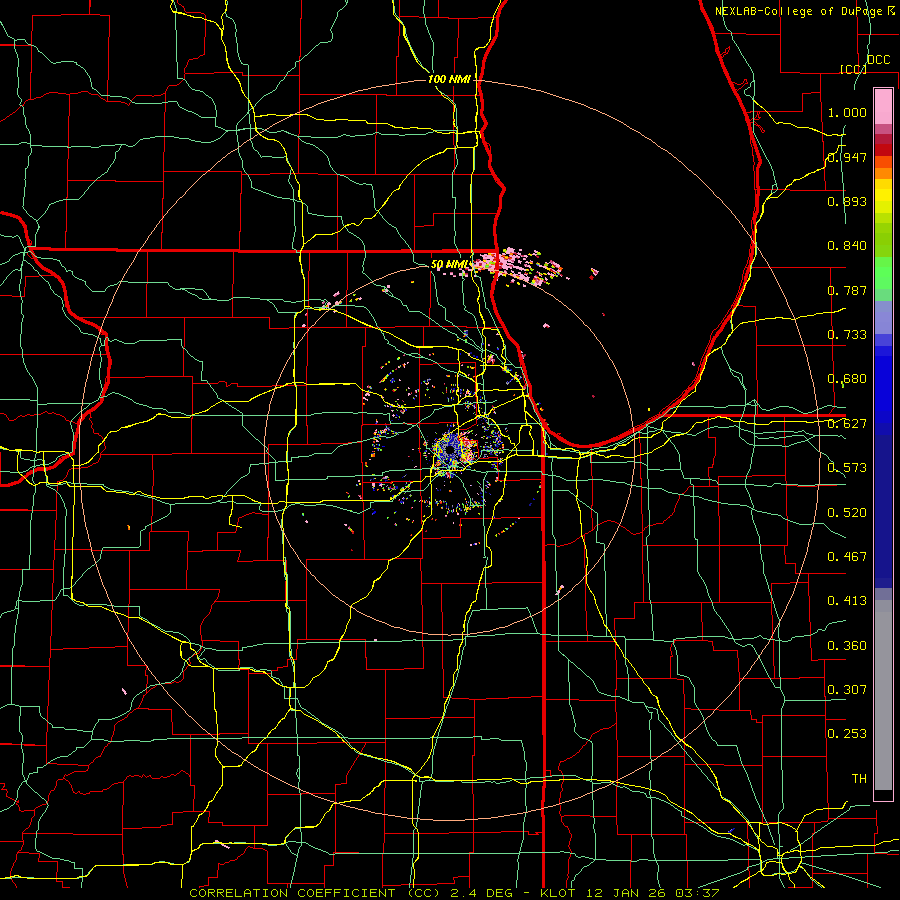The image size is (900, 900).
Task: Select the 1.000 scale value
Action: point(847,112)
